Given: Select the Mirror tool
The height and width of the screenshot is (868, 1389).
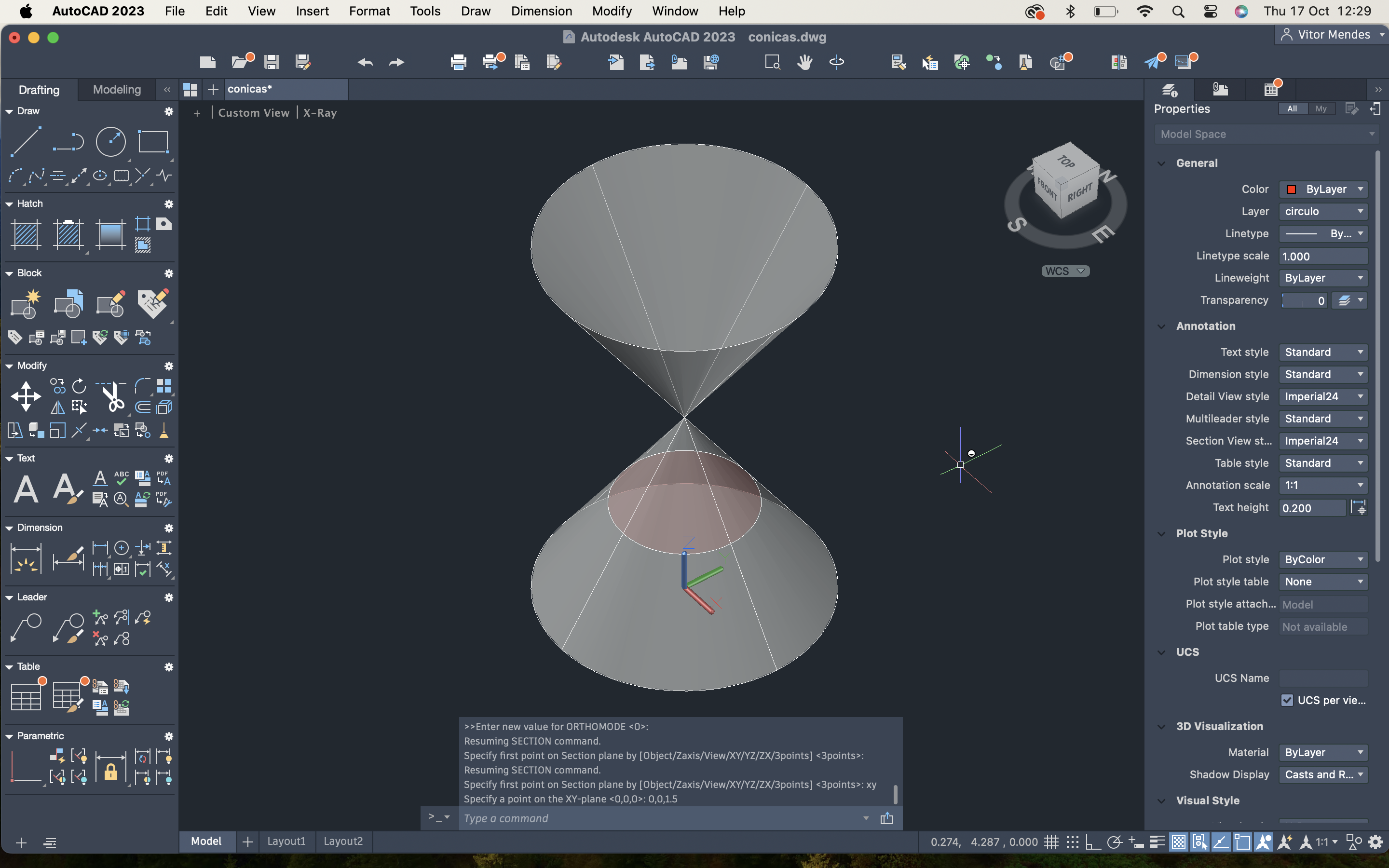Looking at the screenshot, I should click(58, 407).
